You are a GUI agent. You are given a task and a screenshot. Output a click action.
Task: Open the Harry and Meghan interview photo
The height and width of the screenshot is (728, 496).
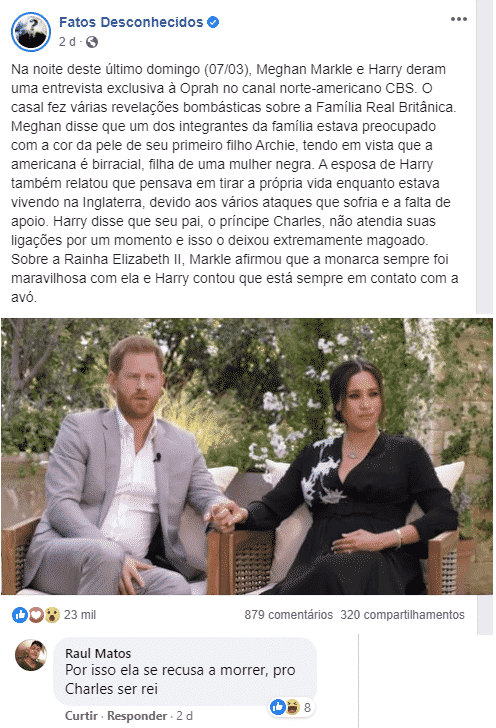point(247,456)
